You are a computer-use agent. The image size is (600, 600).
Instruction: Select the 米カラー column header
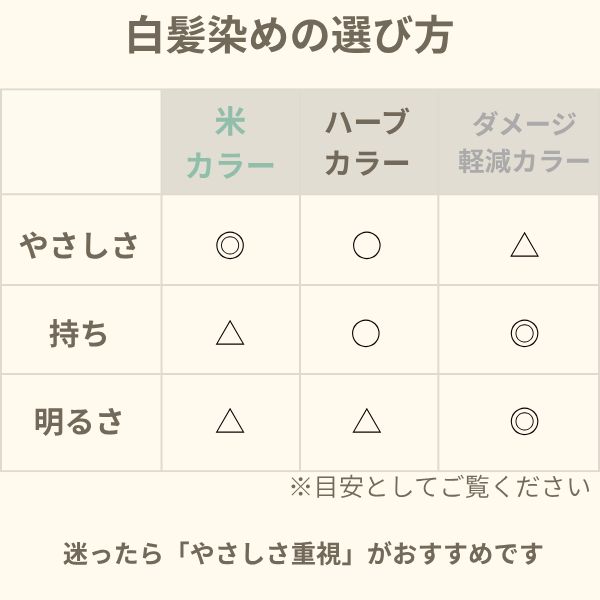pyautogui.click(x=230, y=143)
